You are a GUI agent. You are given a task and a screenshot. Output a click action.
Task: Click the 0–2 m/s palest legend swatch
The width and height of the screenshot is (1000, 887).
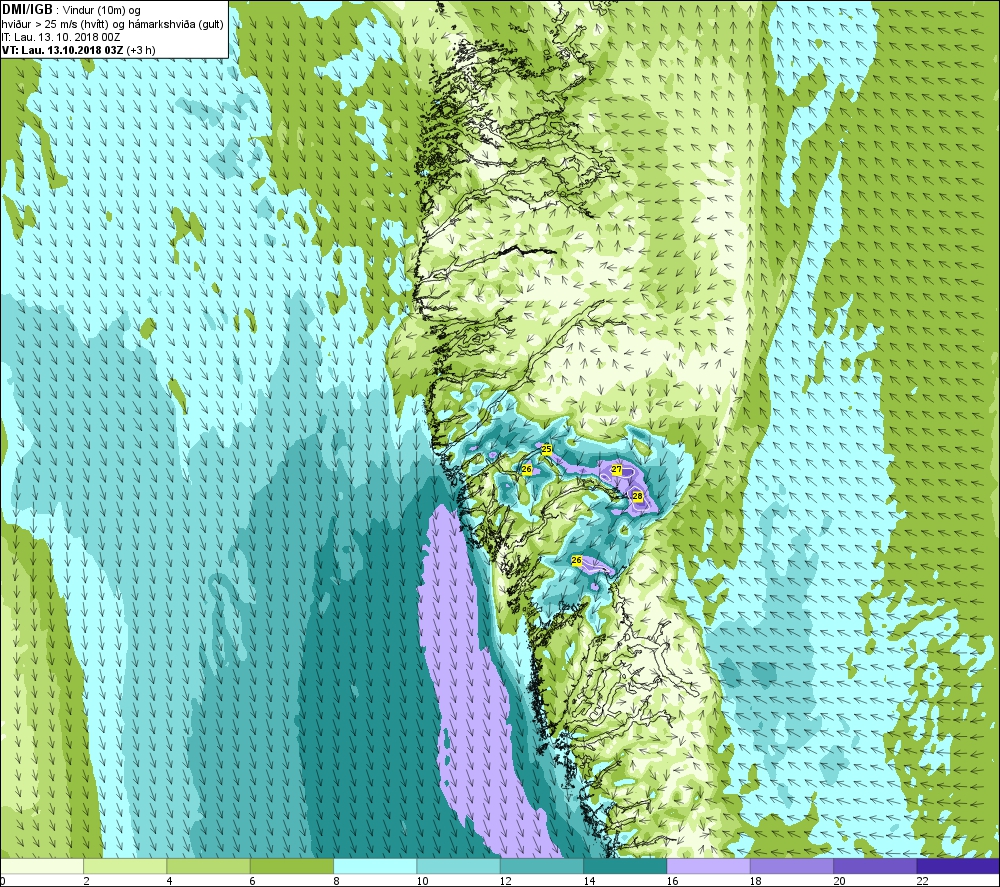coord(41,866)
